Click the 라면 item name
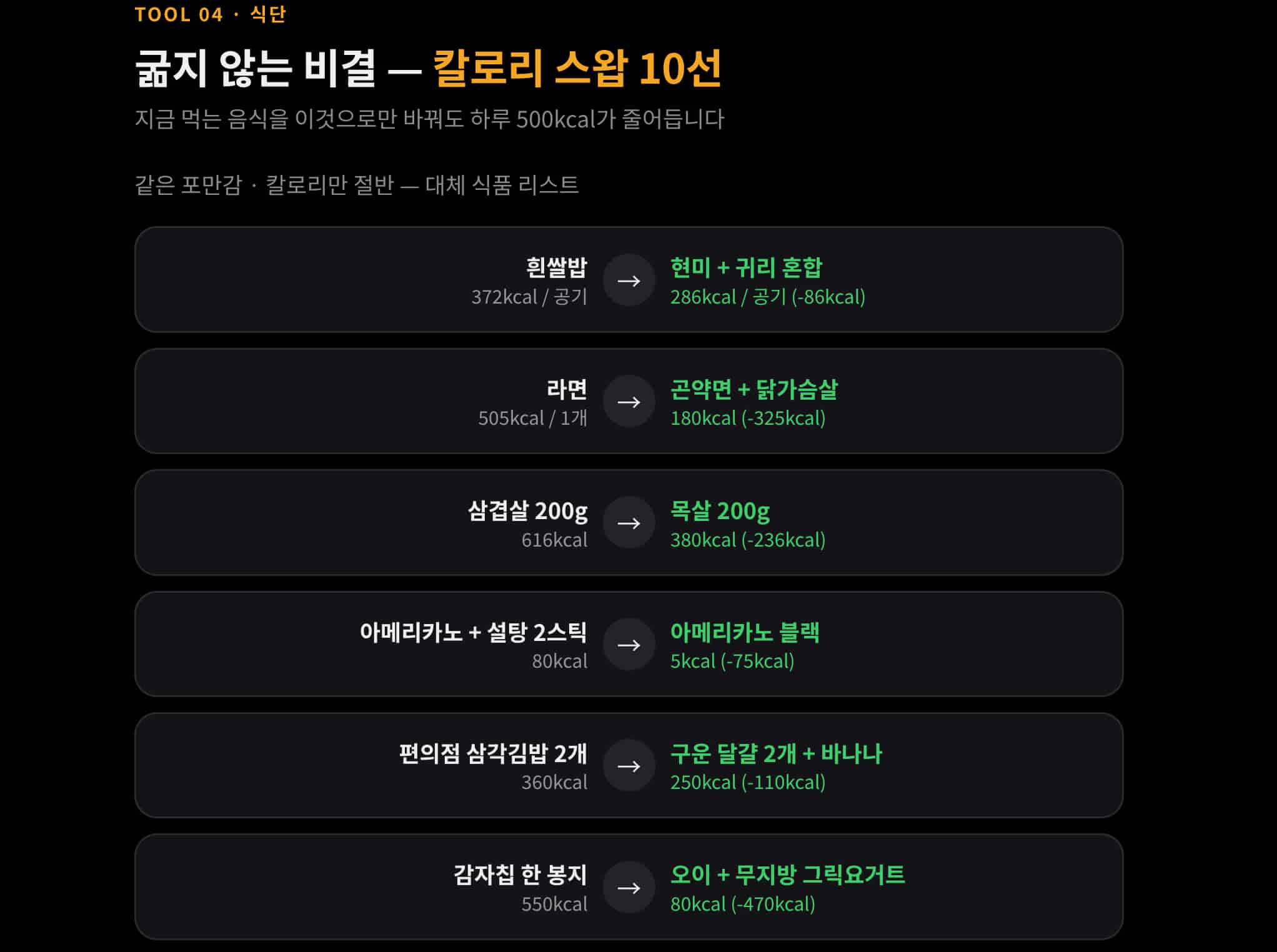Screen dimensions: 1277x952 click(567, 389)
